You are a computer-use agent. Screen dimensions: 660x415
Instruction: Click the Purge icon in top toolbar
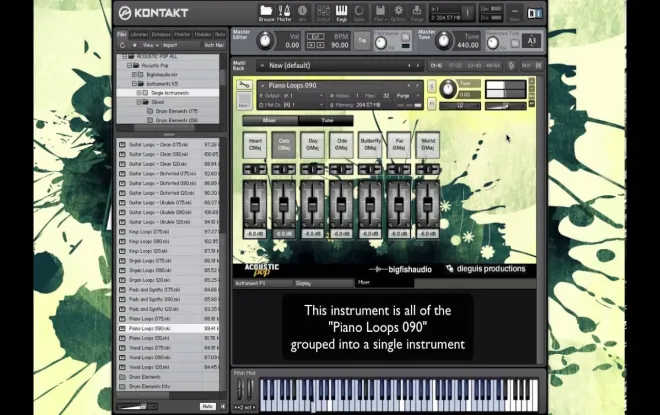tap(417, 13)
